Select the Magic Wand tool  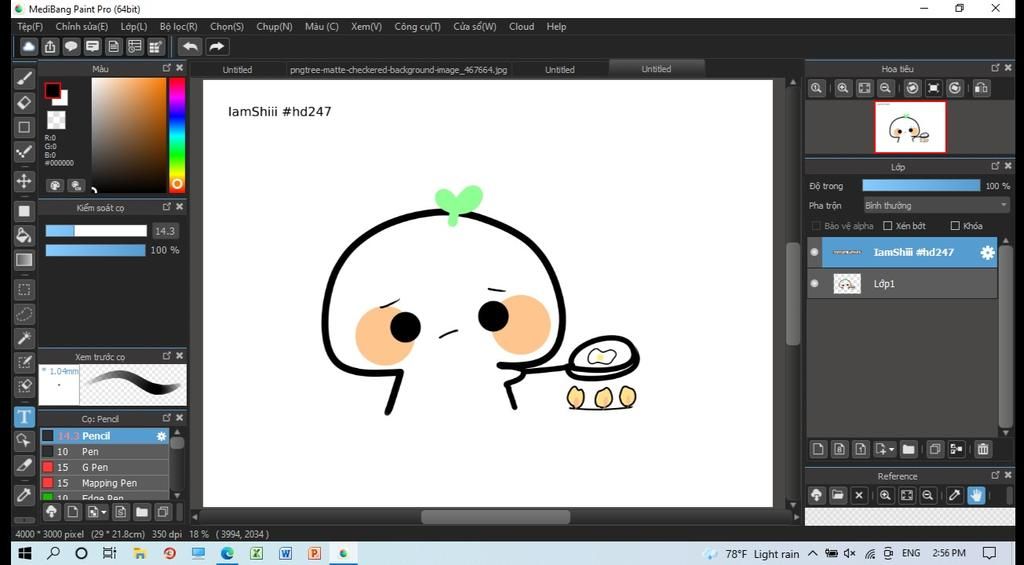click(24, 338)
